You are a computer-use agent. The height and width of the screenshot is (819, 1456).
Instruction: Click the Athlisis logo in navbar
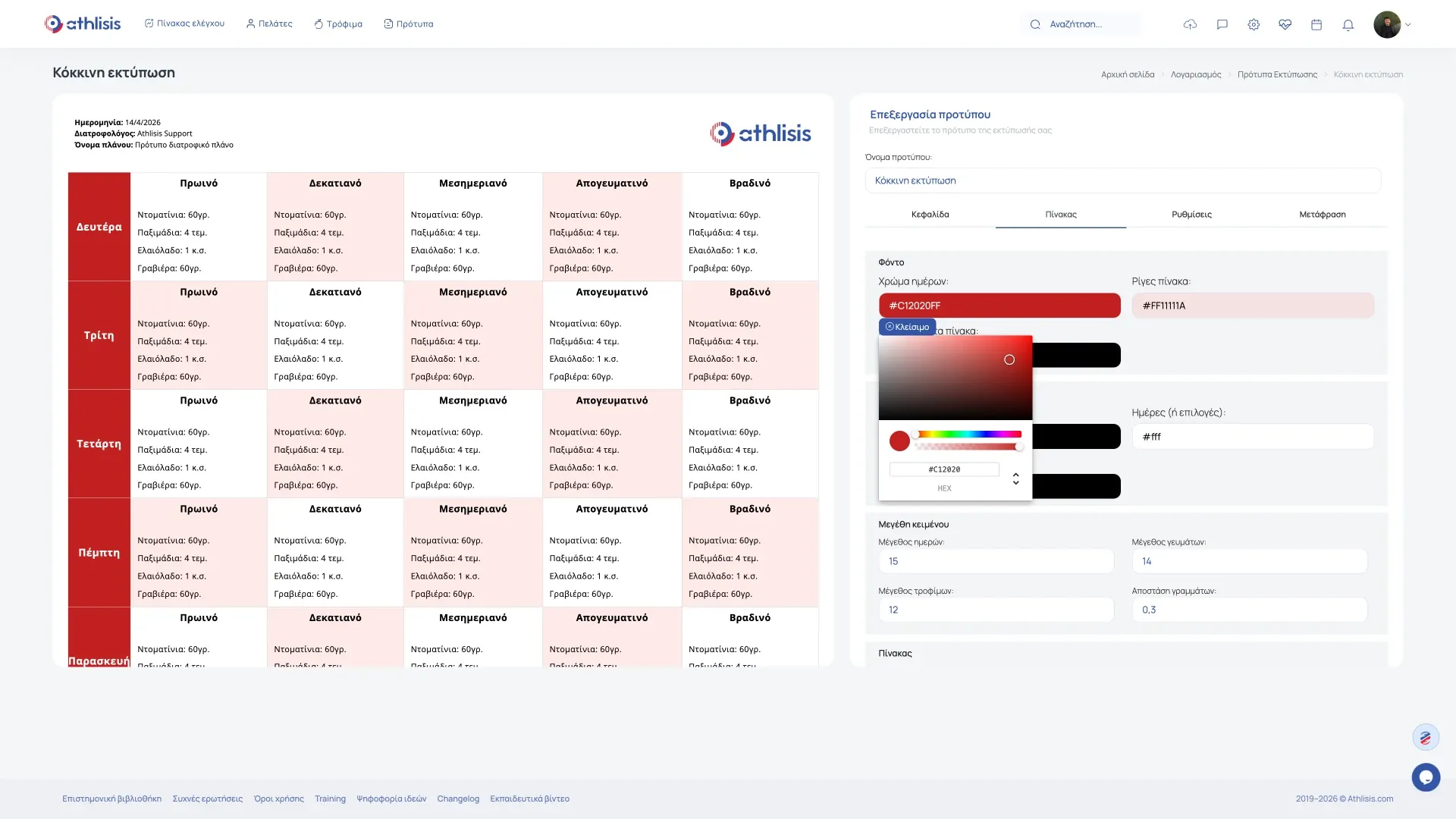click(x=82, y=24)
